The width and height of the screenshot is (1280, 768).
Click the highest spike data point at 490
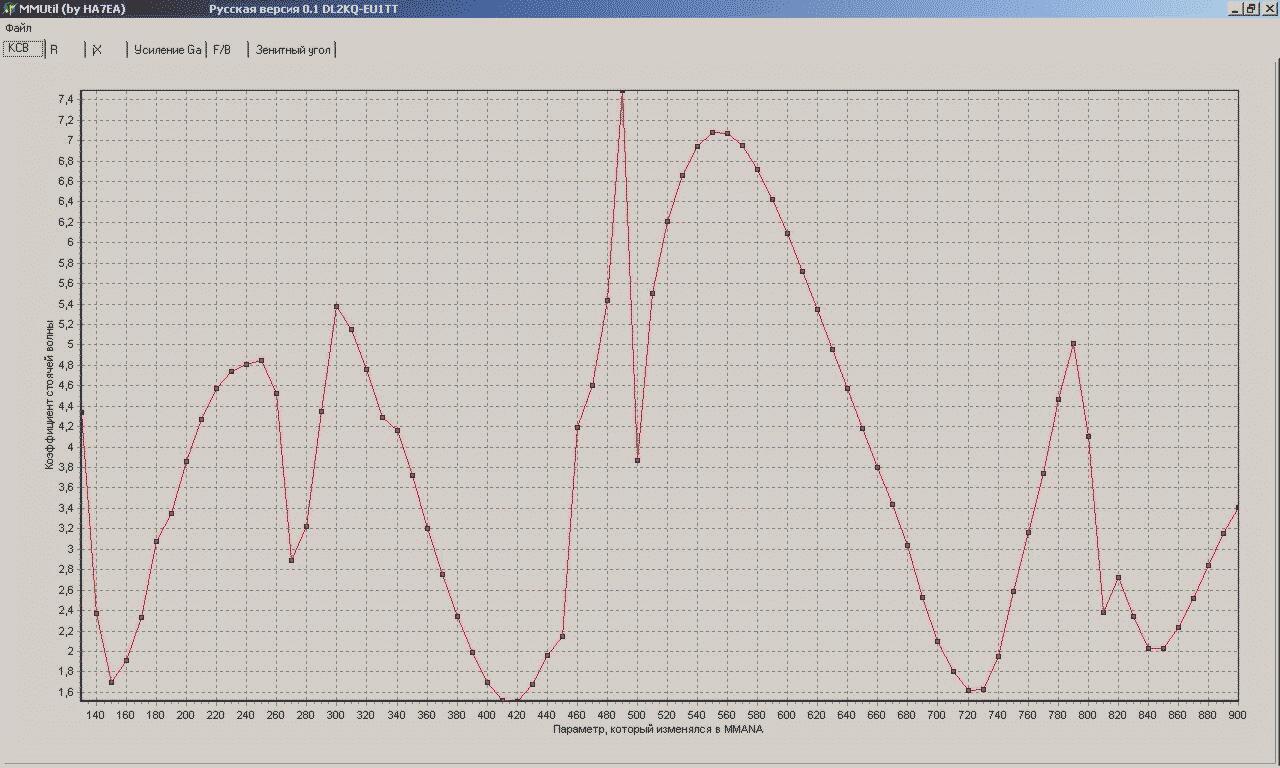[622, 91]
